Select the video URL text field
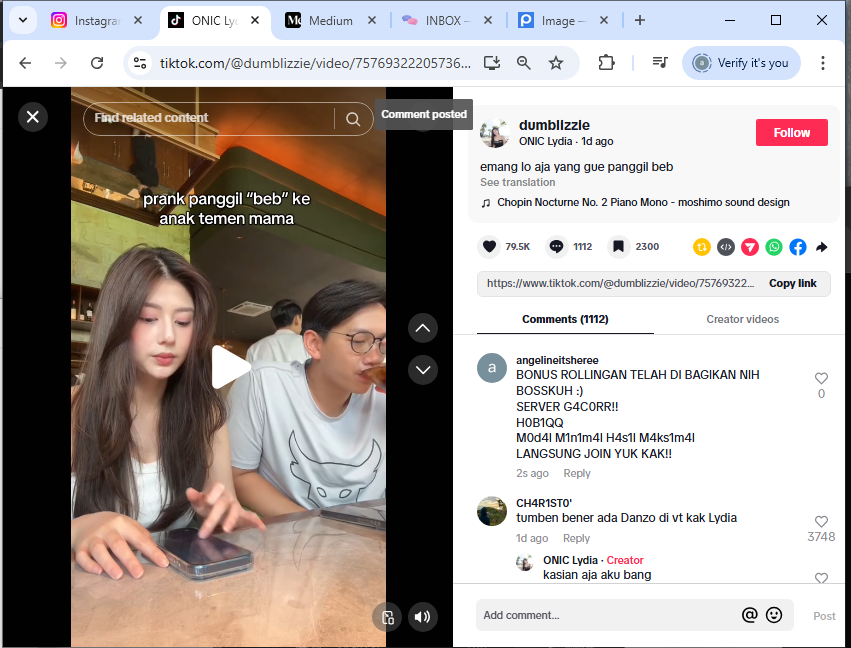This screenshot has width=851, height=648. (620, 283)
